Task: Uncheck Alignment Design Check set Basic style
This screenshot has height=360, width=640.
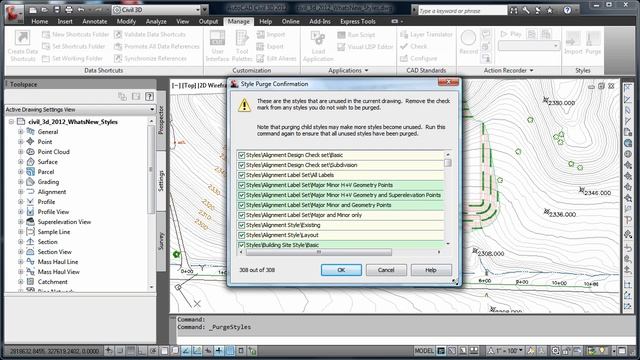Action: pos(242,155)
